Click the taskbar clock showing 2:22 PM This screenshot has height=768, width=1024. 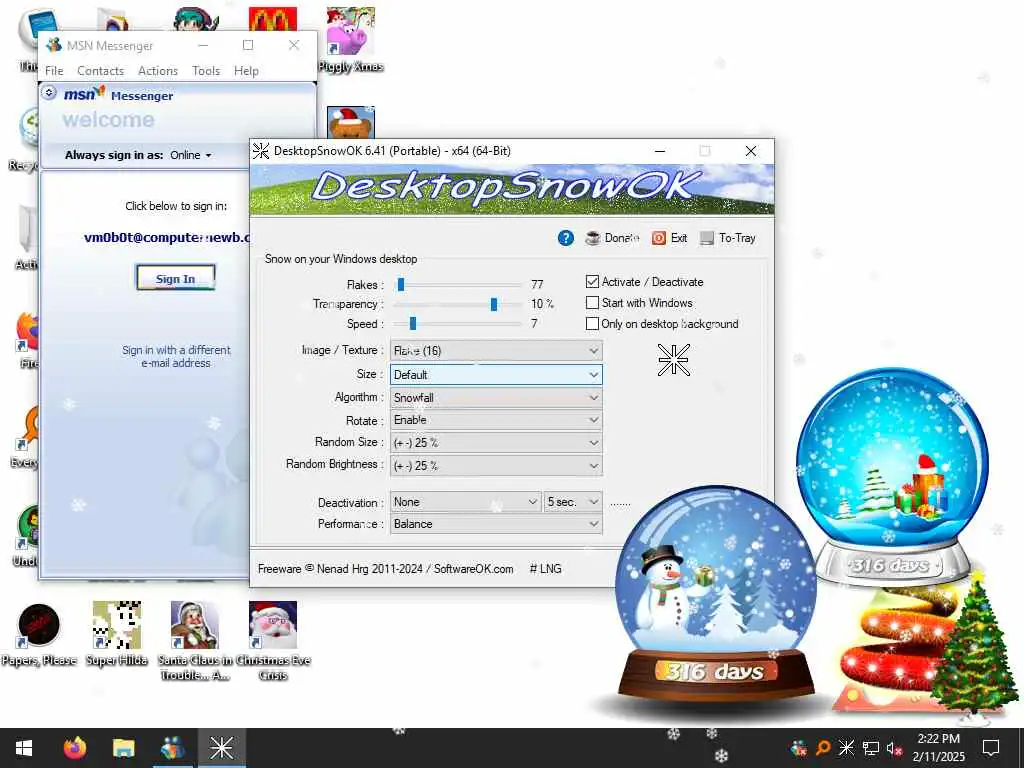pyautogui.click(x=938, y=748)
